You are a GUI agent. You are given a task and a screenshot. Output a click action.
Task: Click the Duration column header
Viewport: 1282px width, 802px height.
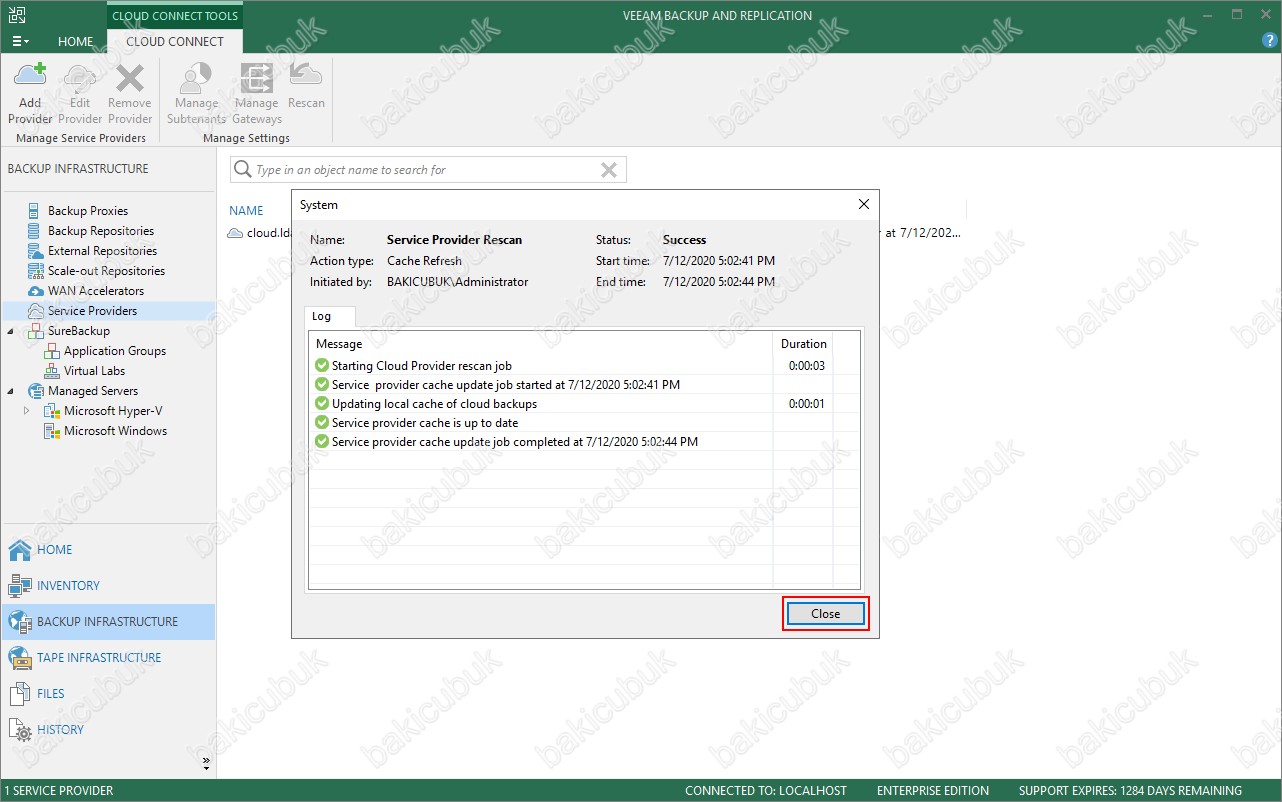[803, 344]
